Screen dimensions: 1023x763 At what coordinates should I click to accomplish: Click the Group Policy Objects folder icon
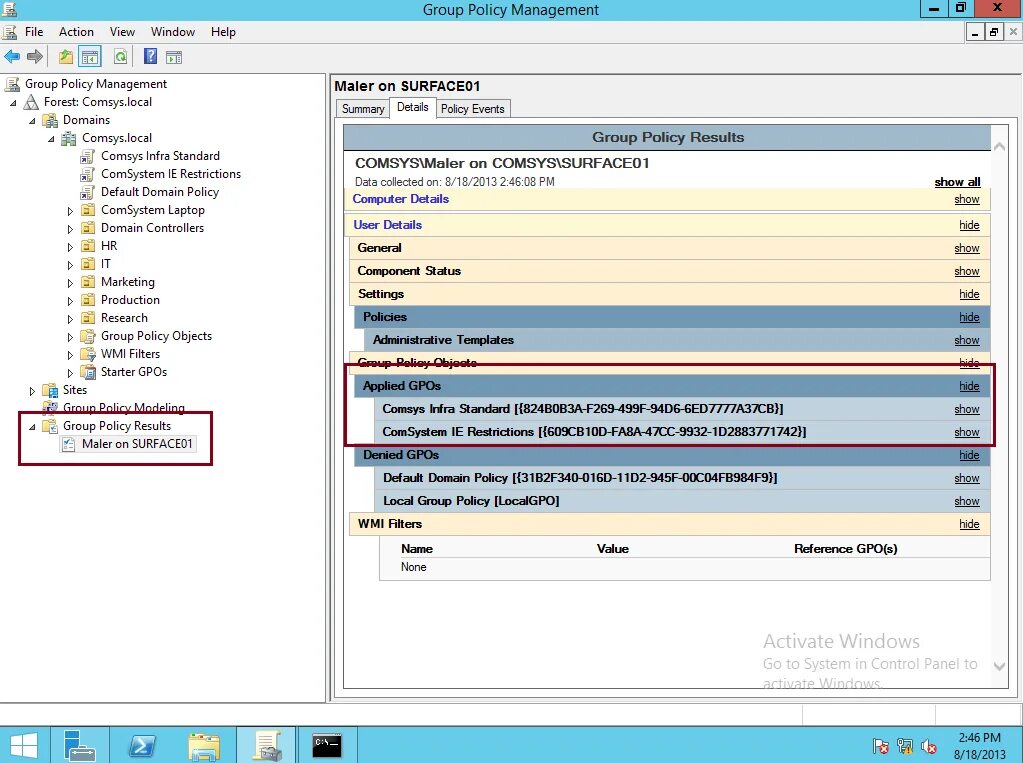coord(87,336)
